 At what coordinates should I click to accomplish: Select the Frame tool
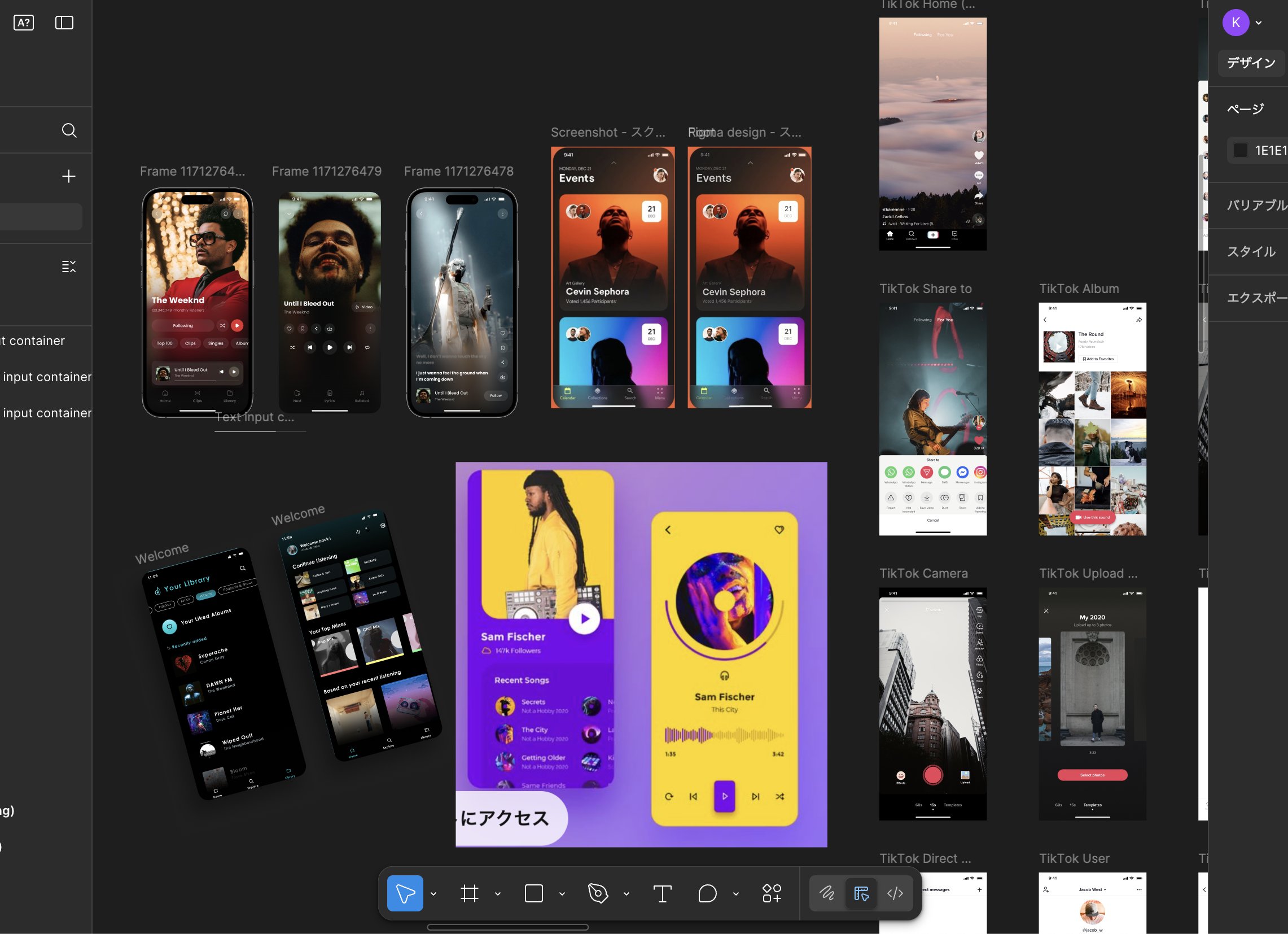click(x=469, y=893)
